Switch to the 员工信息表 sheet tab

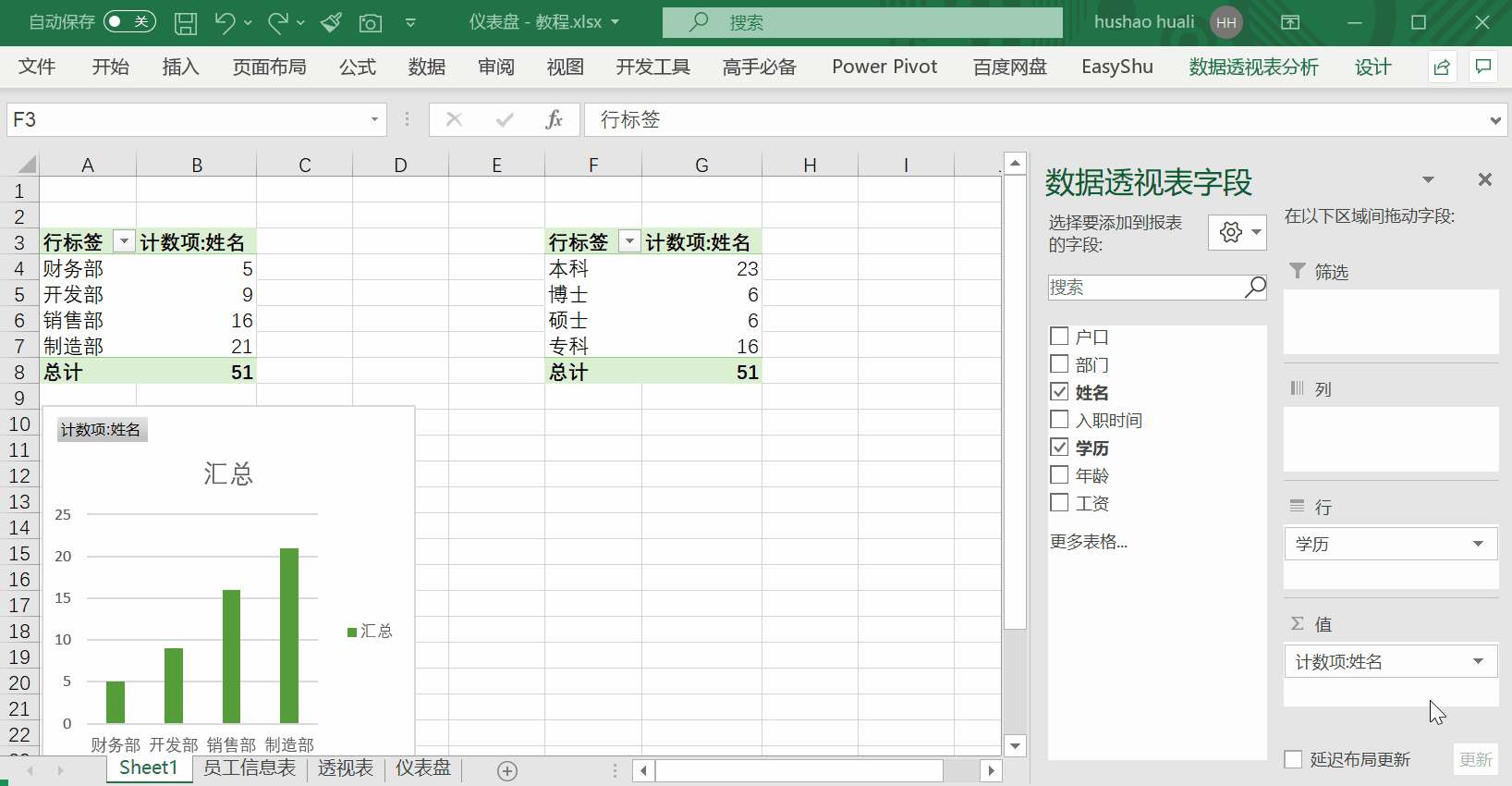[x=250, y=768]
